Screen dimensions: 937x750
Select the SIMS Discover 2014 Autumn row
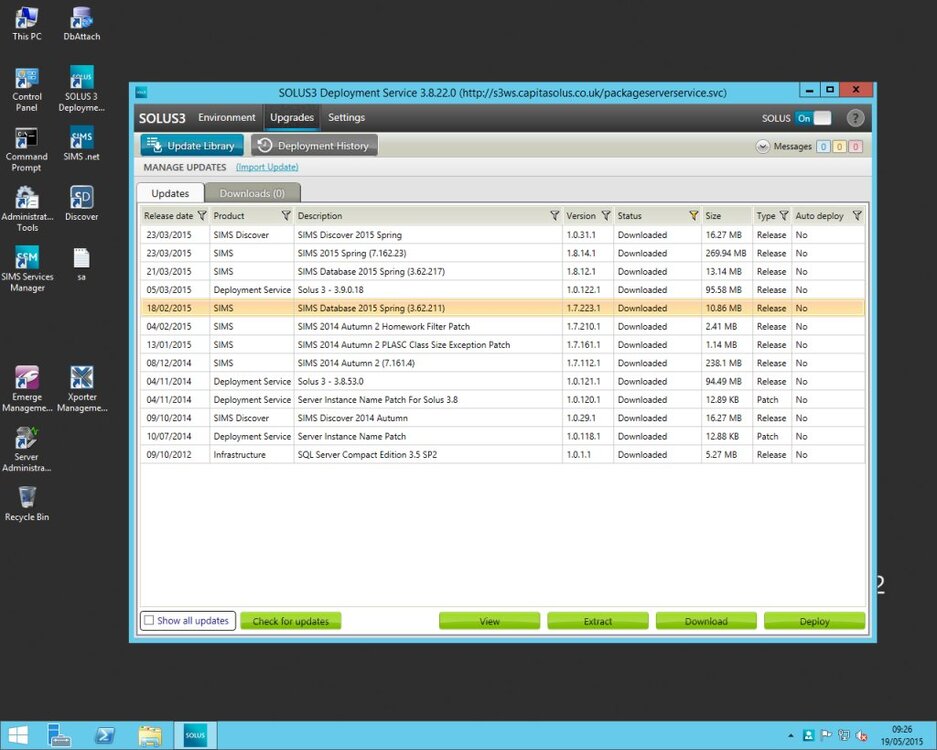[x=503, y=418]
